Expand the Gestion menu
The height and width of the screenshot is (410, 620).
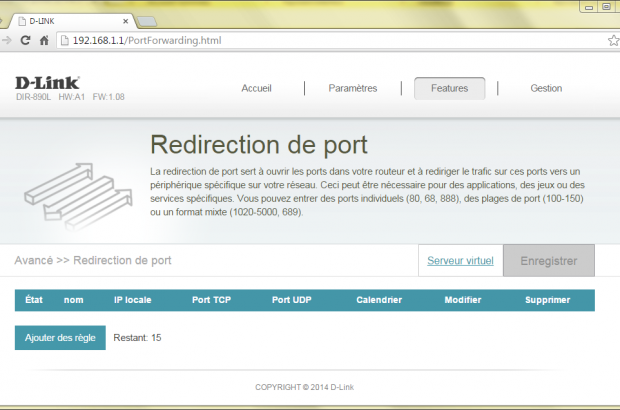pos(546,88)
